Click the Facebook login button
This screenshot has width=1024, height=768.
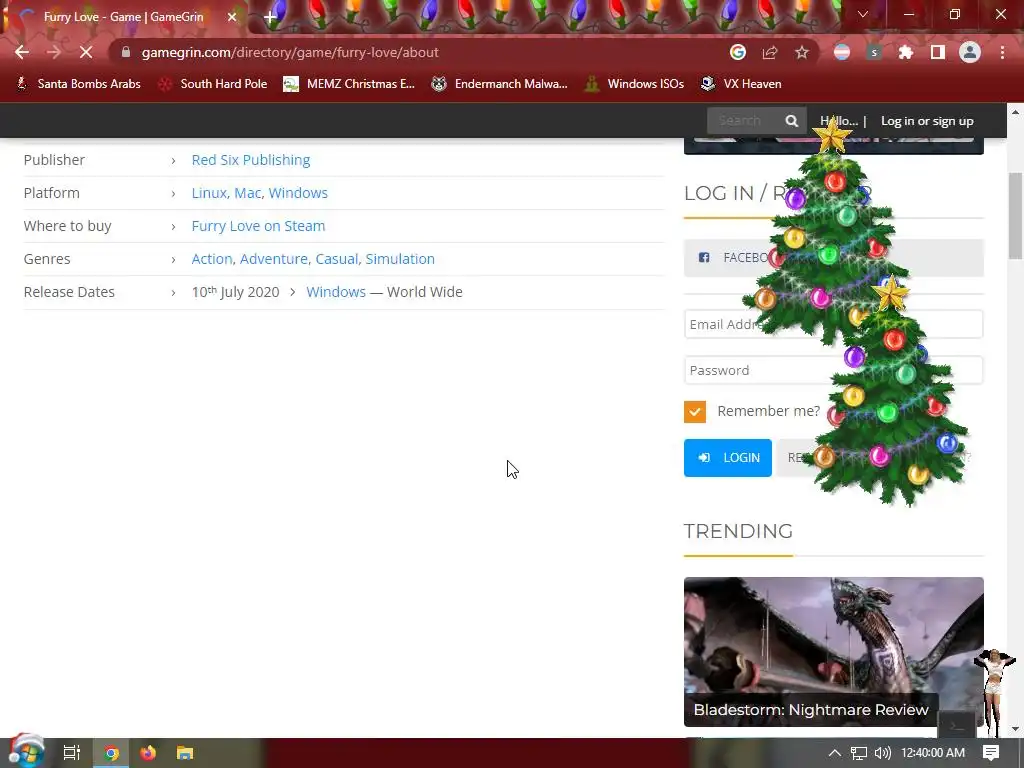pyautogui.click(x=833, y=258)
